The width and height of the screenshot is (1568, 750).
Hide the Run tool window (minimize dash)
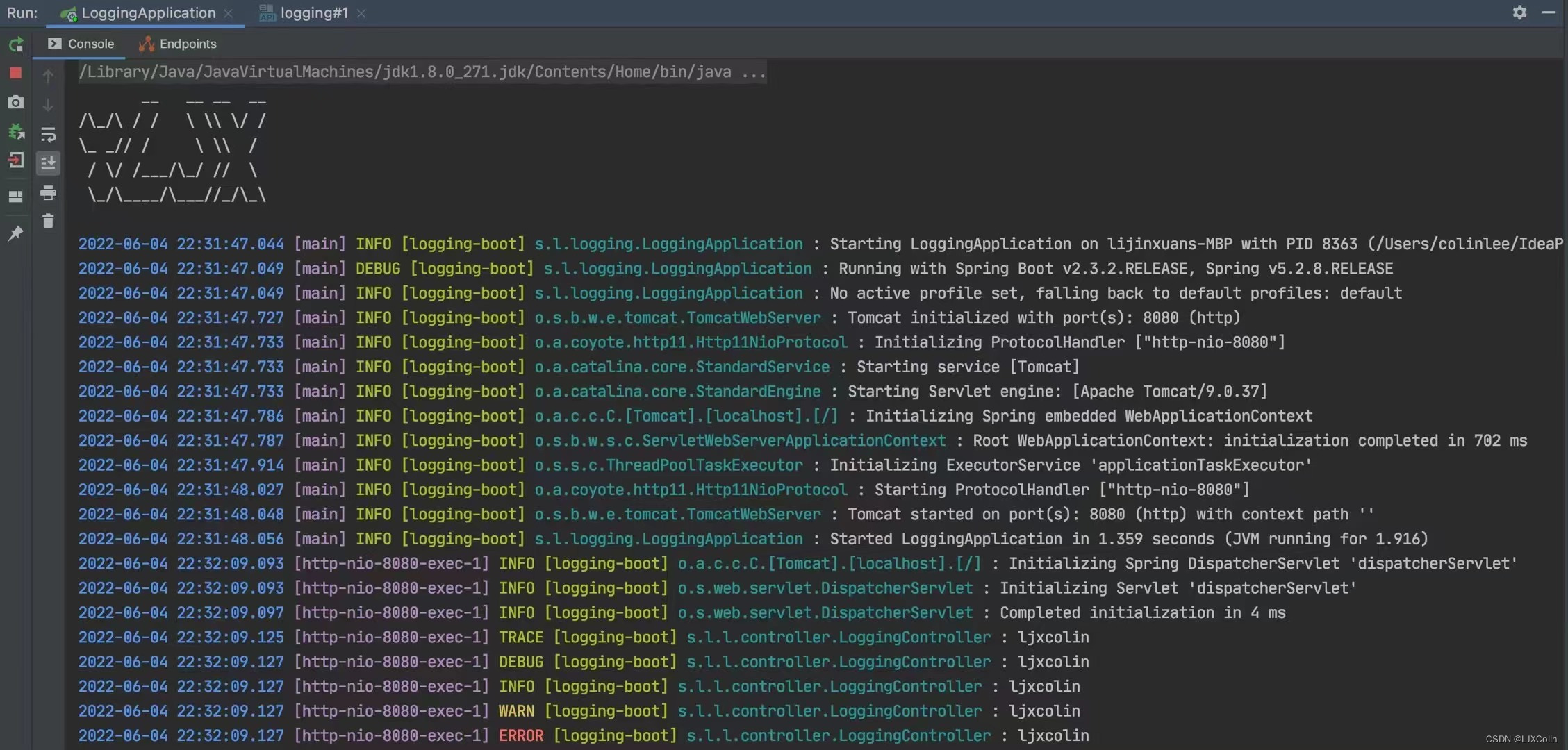click(1549, 12)
